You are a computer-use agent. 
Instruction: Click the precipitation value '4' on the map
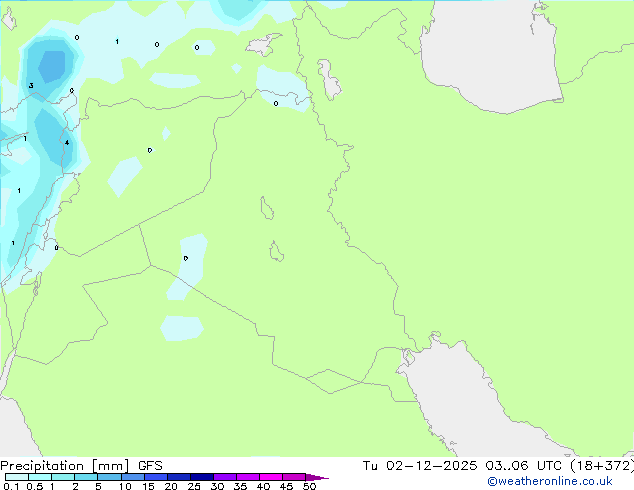pos(67,142)
